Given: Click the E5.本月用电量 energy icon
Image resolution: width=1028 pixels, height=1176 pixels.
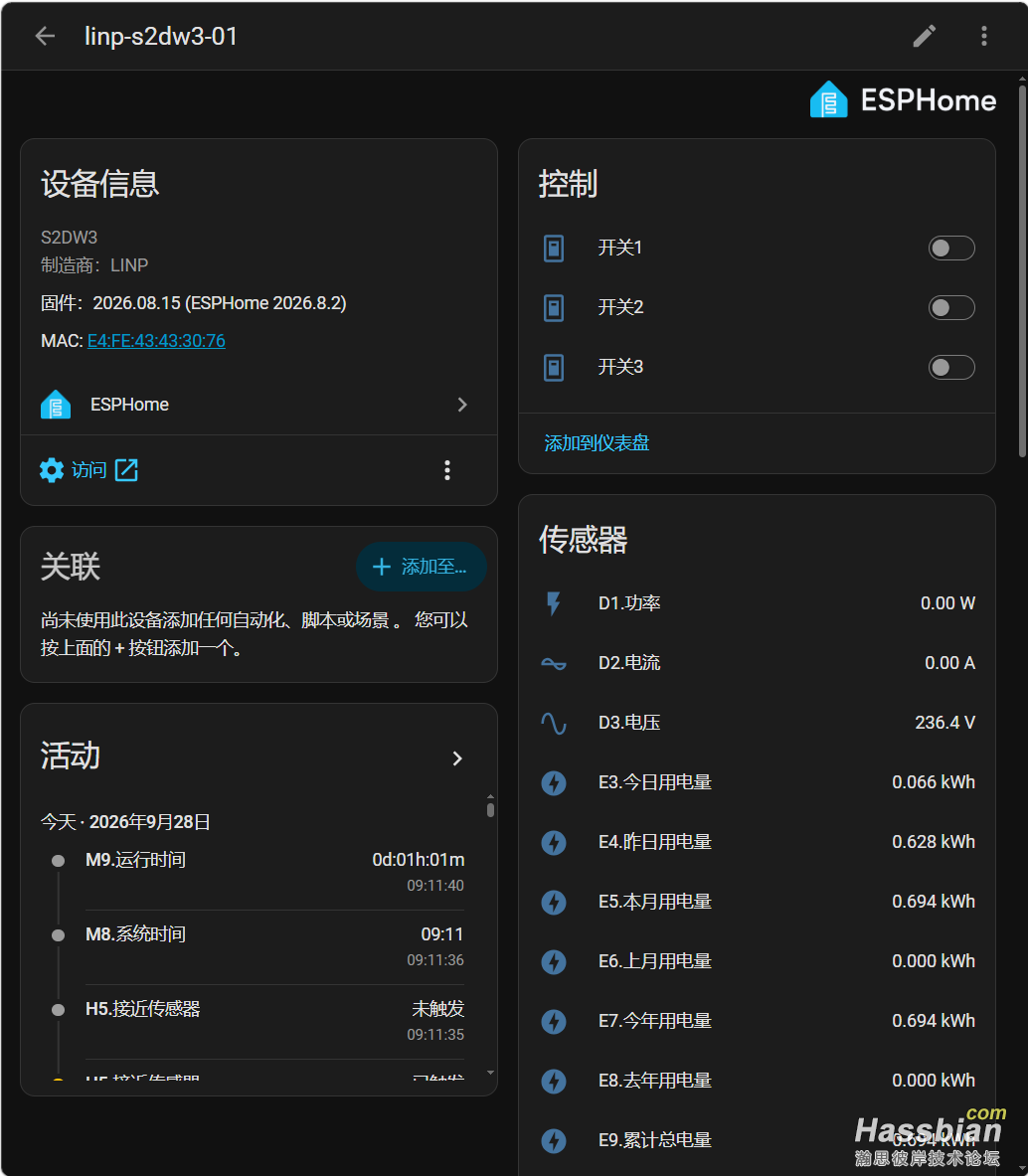Looking at the screenshot, I should tap(554, 902).
